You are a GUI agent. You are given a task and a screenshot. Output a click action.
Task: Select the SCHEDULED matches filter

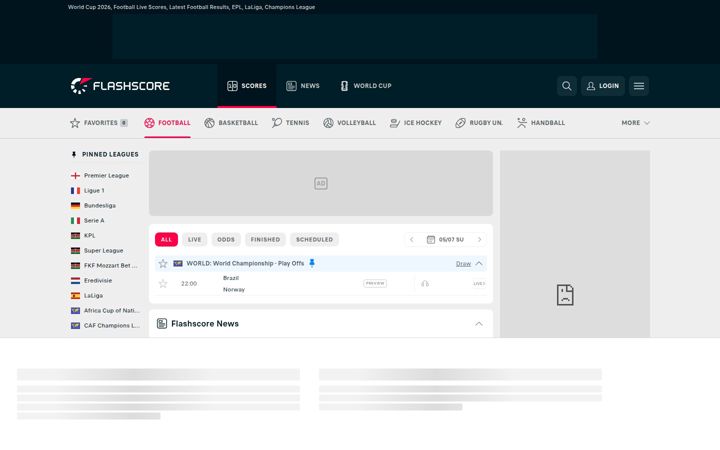(x=314, y=240)
